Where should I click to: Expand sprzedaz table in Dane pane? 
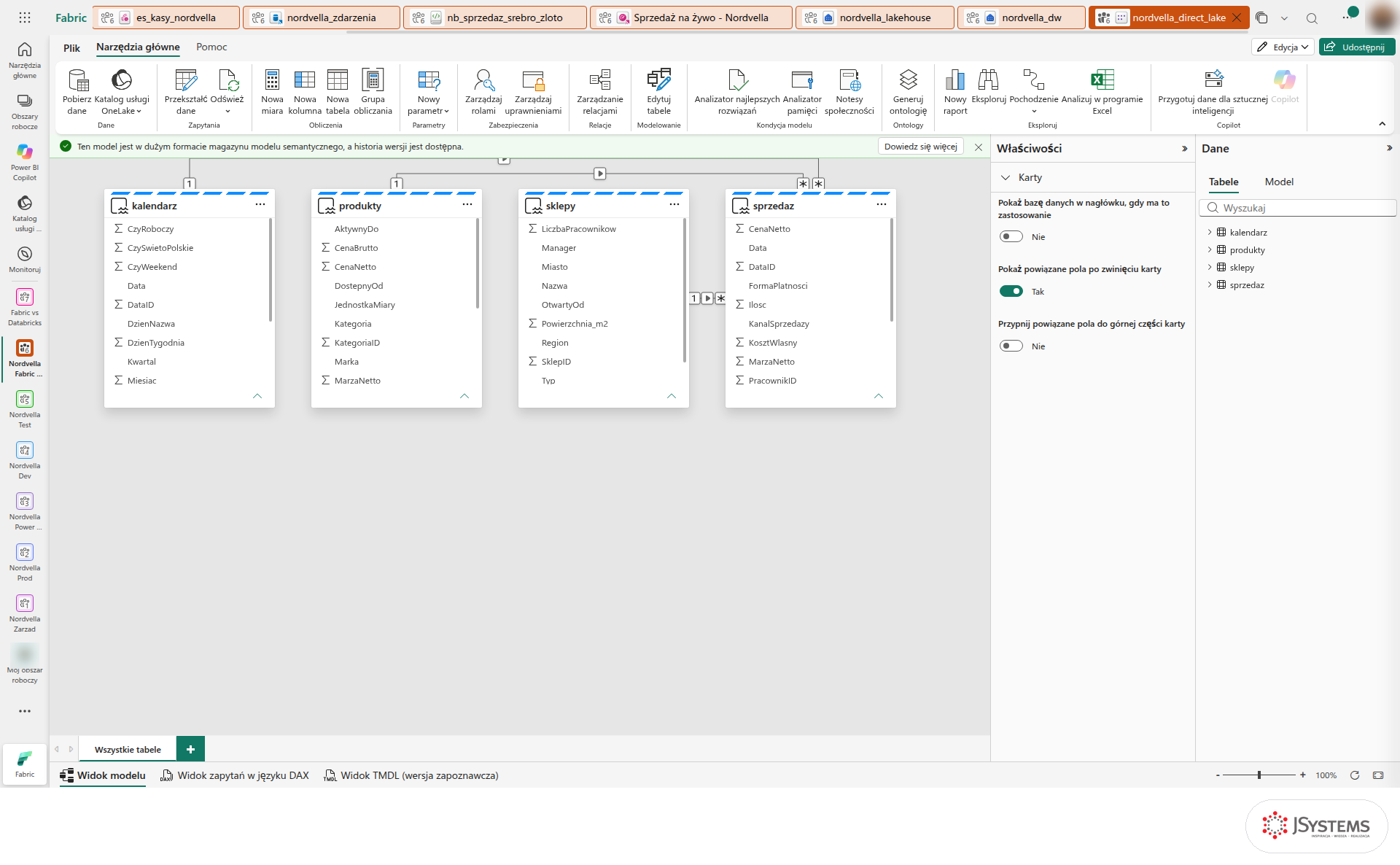(x=1210, y=284)
